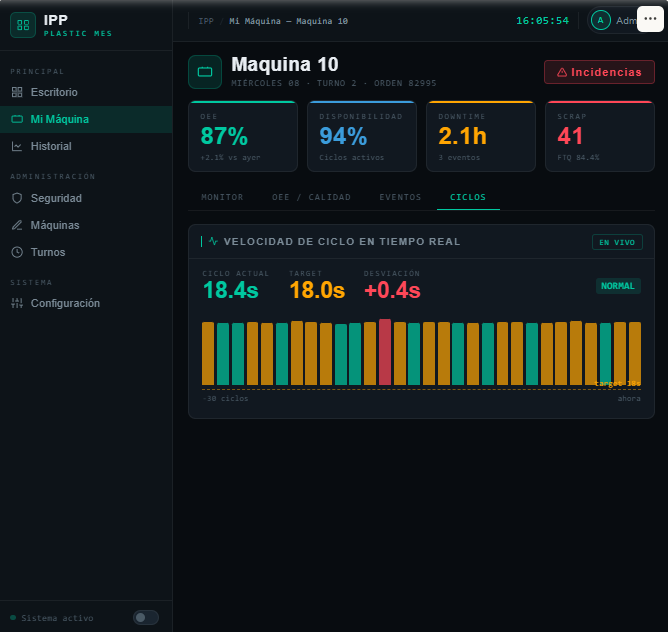Toggle the switch next to Sistema activo

(x=146, y=617)
